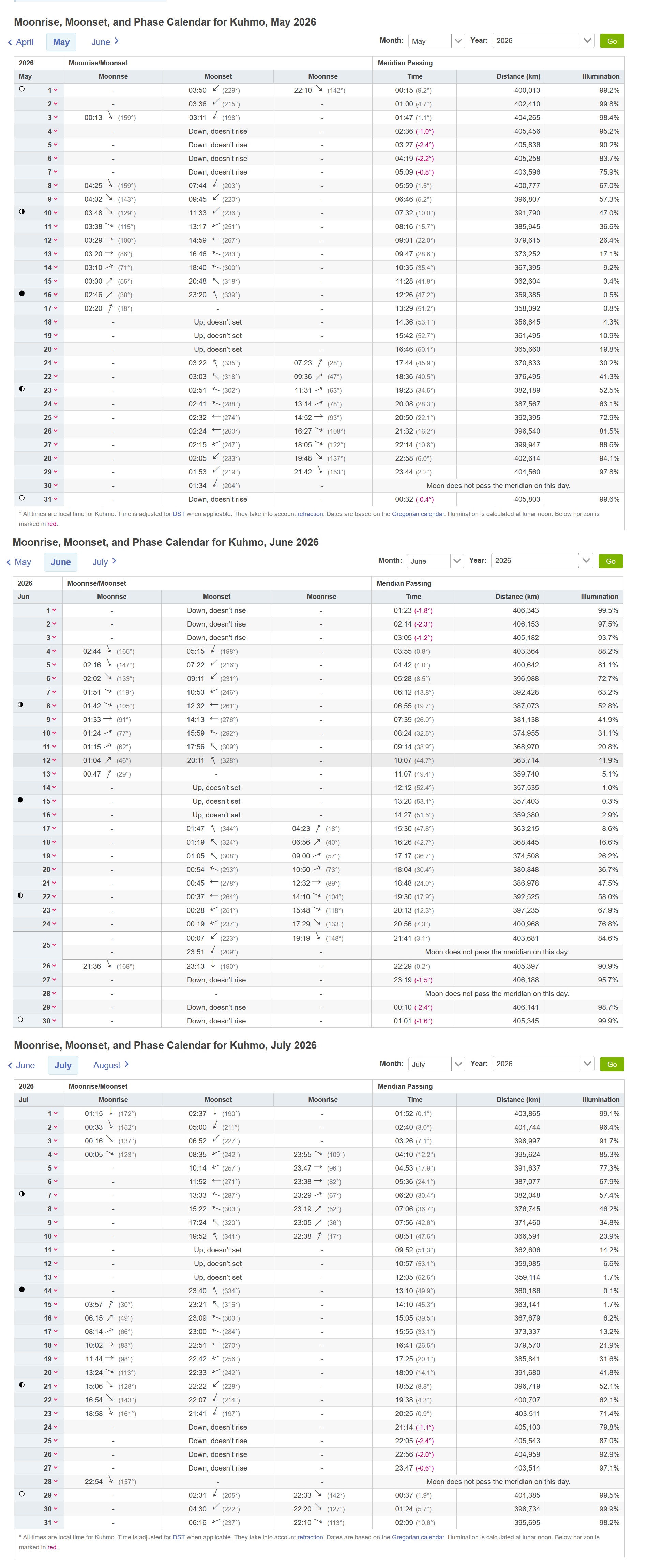
Task: Expand the May 25 row details
Action: pyautogui.click(x=56, y=418)
